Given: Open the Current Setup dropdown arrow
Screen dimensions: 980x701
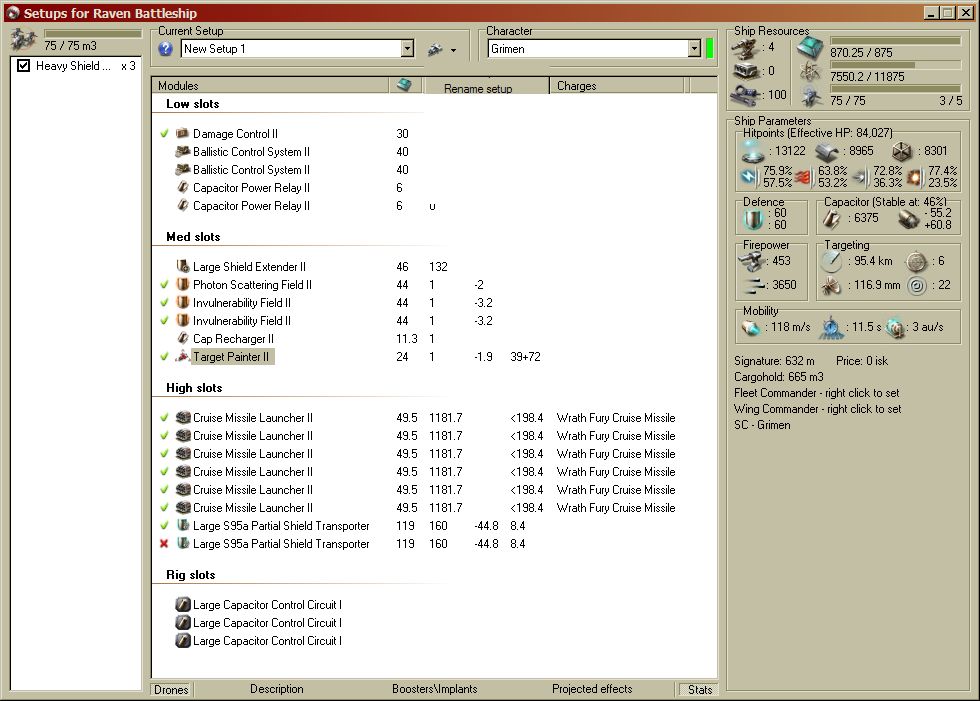Looking at the screenshot, I should click(408, 49).
